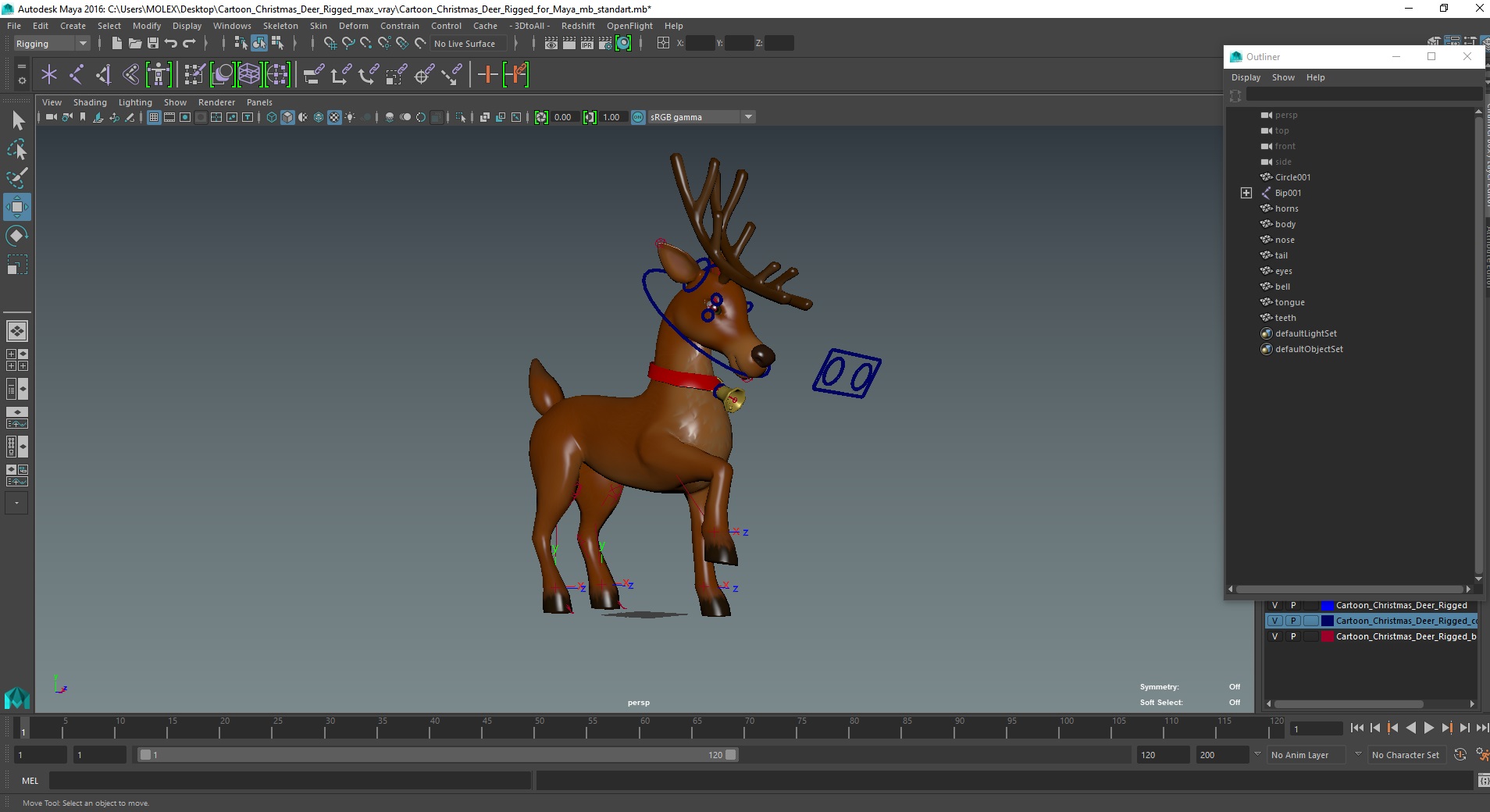The height and width of the screenshot is (812, 1490).
Task: Toggle smooth shade all cube icon
Action: 287,117
